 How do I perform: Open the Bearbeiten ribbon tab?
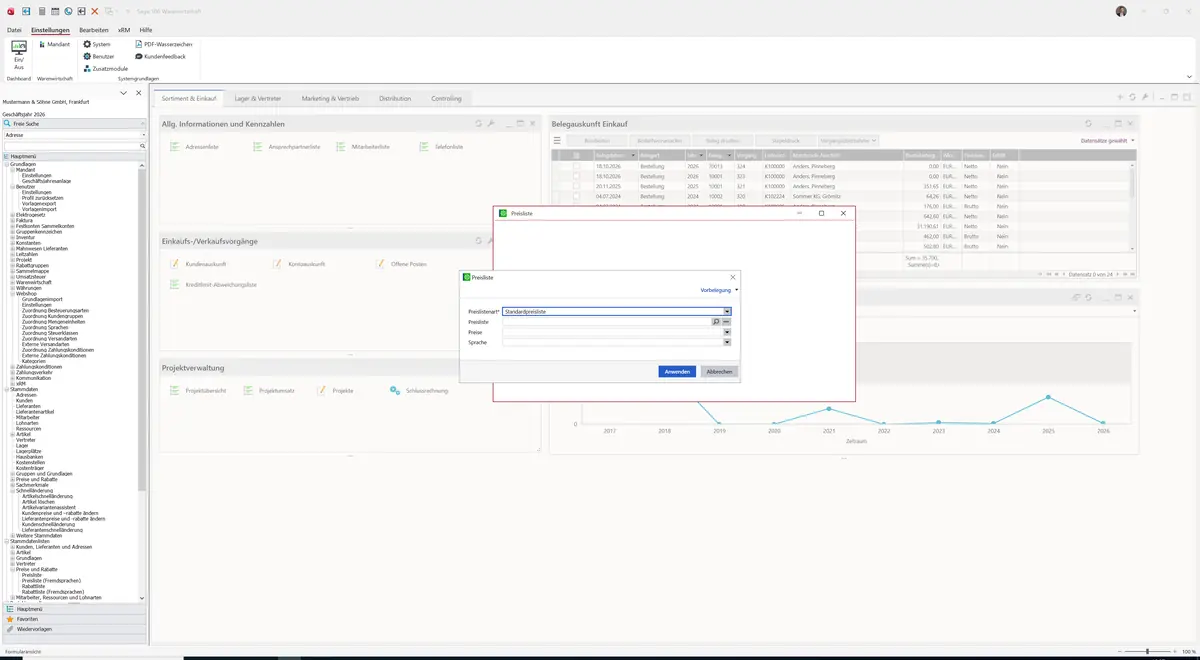point(94,30)
